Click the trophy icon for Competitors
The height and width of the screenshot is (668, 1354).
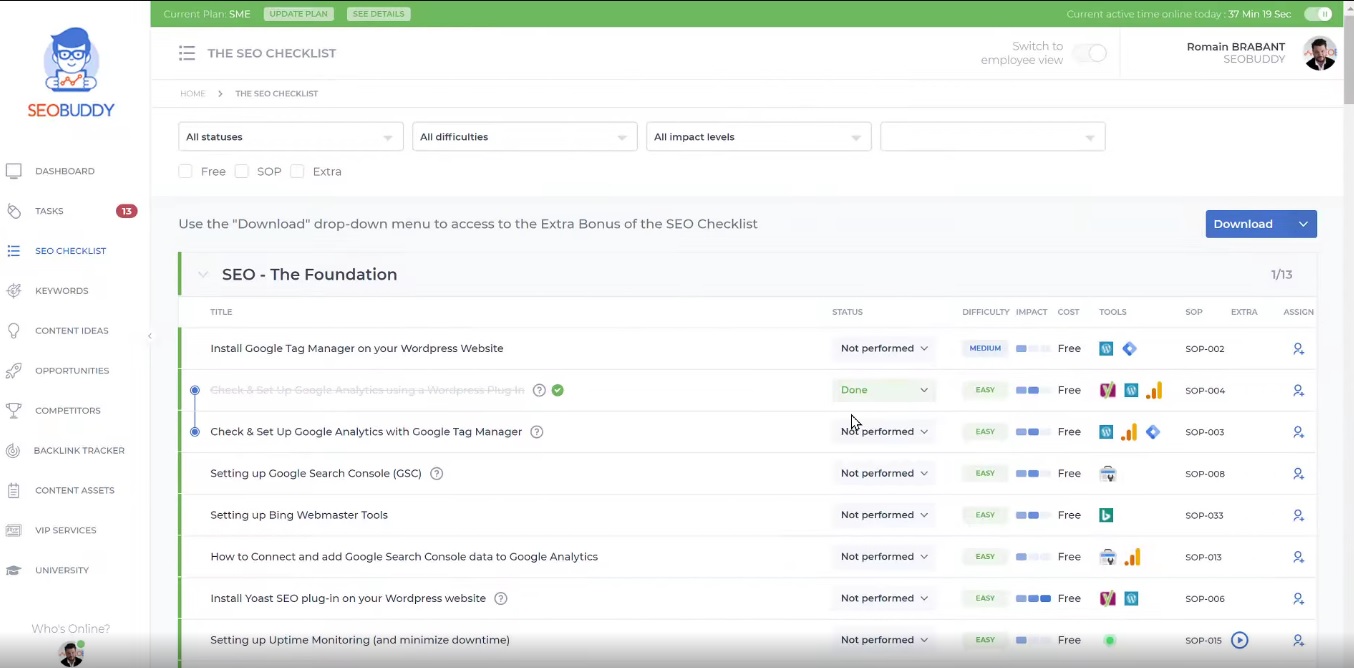tap(13, 410)
